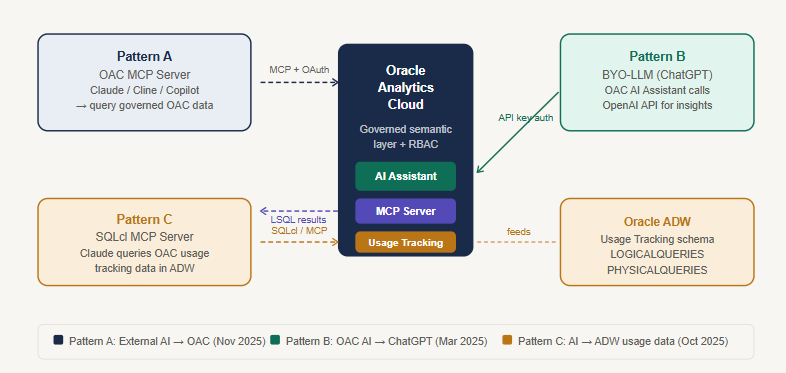Viewport: 786px width, 373px height.
Task: Click the Pattern B heading
Action: (x=657, y=56)
